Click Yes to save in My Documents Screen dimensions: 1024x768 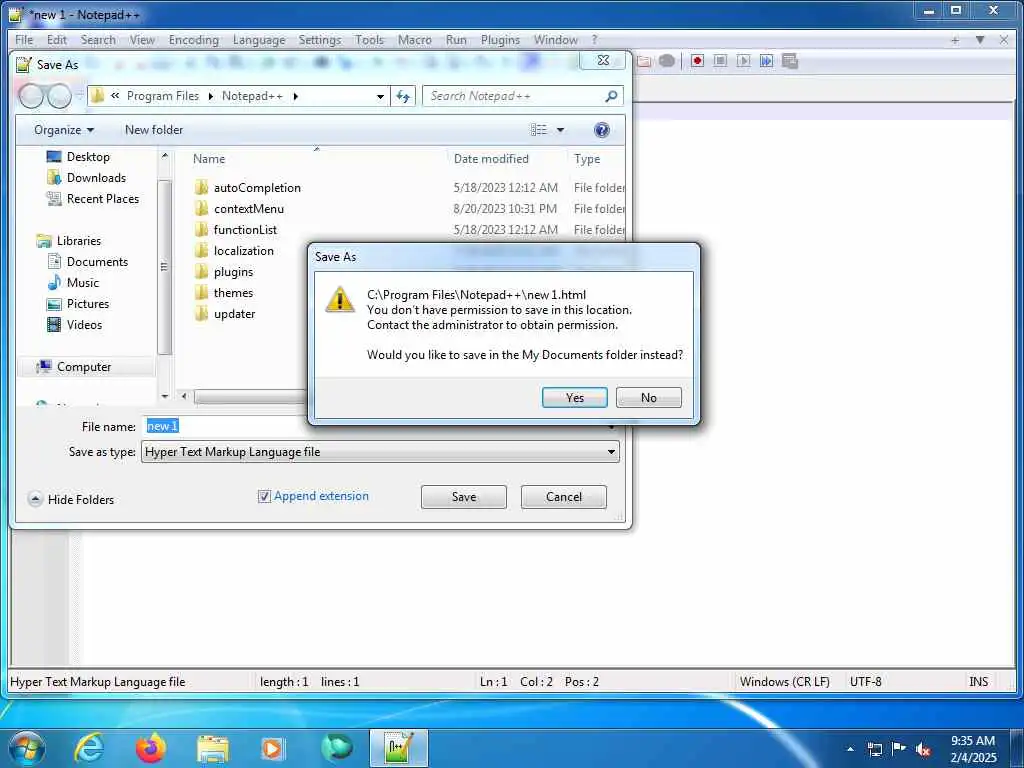(575, 398)
